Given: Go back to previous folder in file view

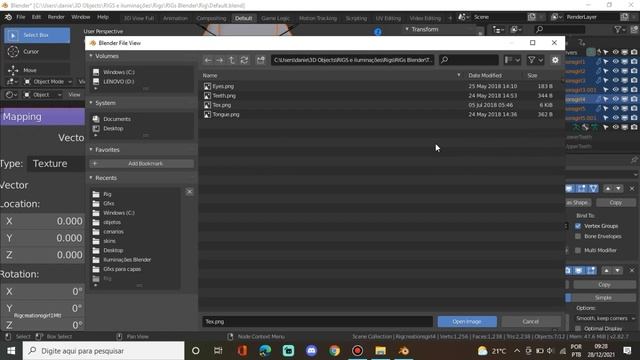Looking at the screenshot, I should coord(208,60).
